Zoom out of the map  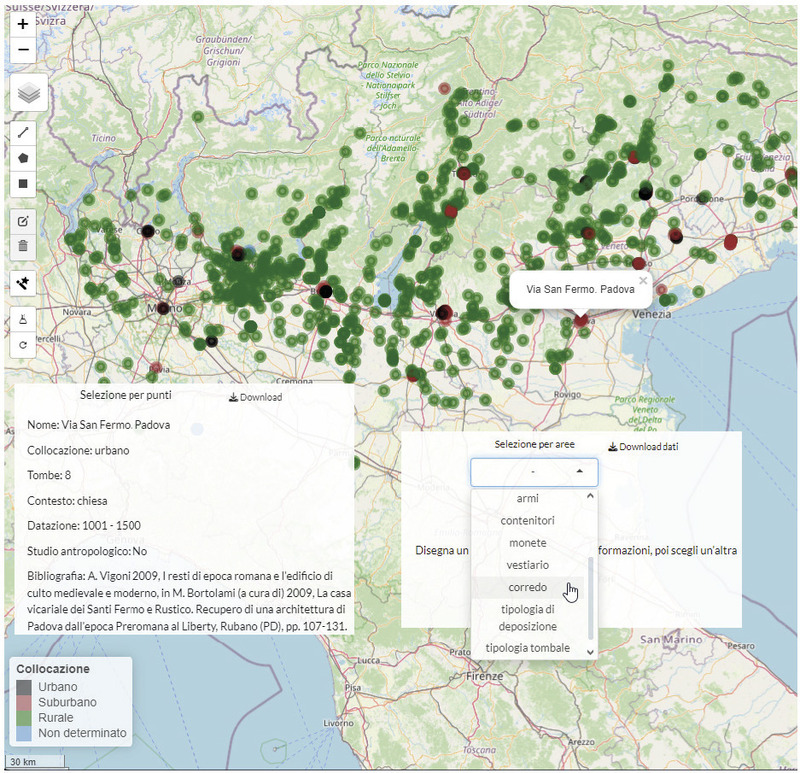coord(23,49)
